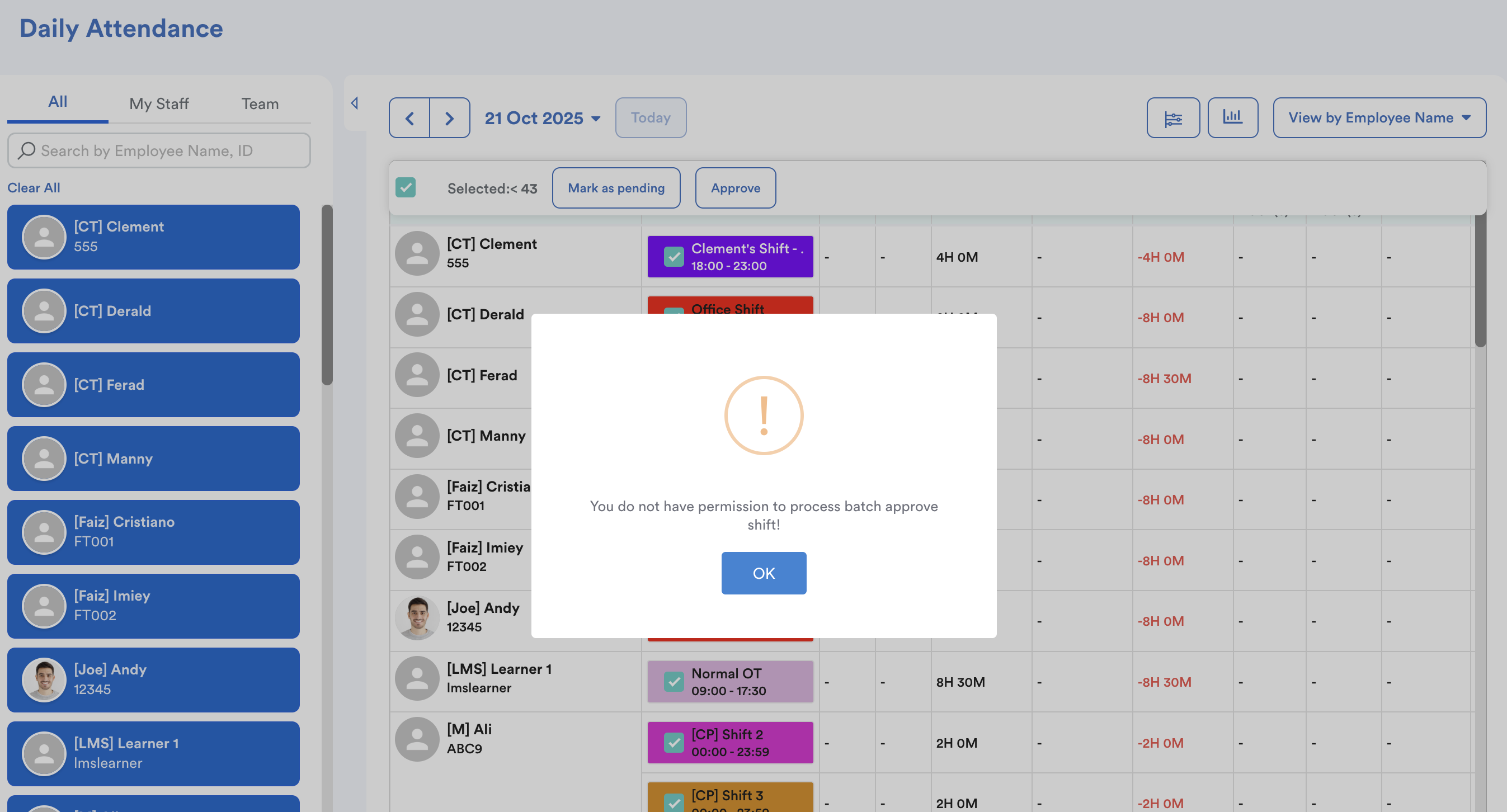The height and width of the screenshot is (812, 1507).
Task: Switch to the Team tab
Action: pos(260,103)
